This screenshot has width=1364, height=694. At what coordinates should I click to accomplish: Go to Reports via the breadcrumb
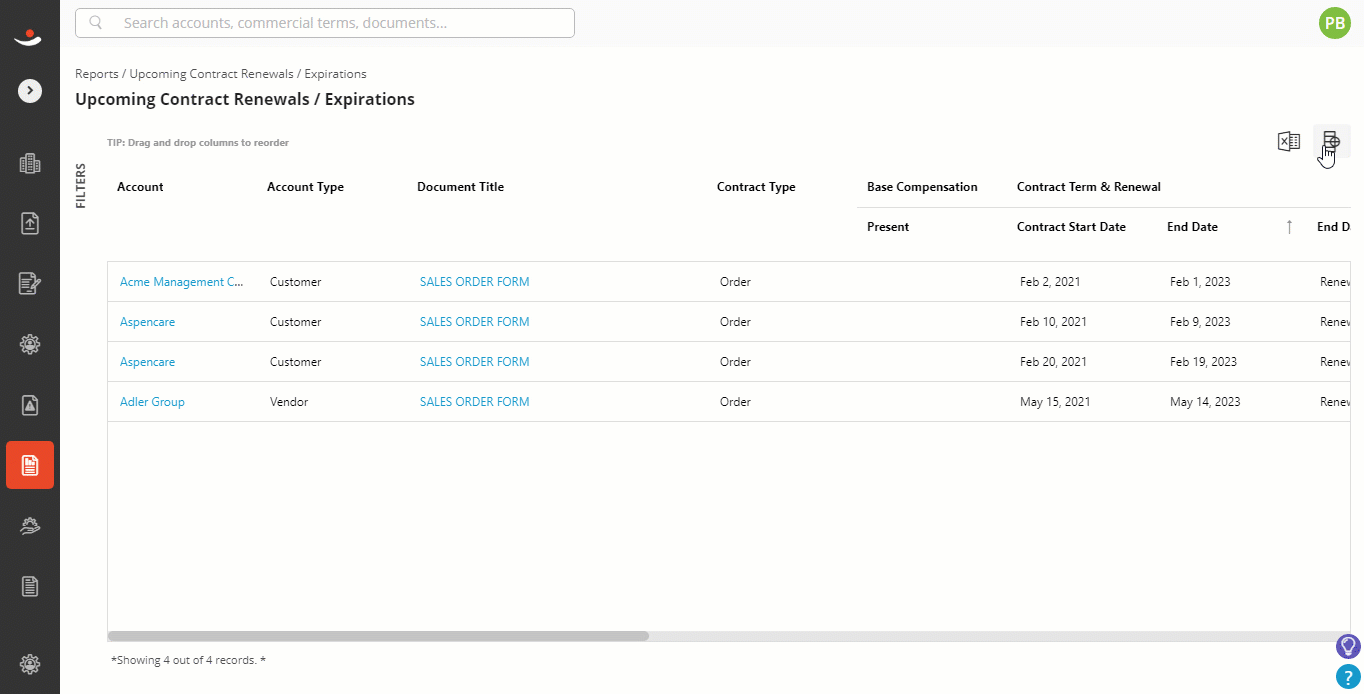pyautogui.click(x=97, y=74)
